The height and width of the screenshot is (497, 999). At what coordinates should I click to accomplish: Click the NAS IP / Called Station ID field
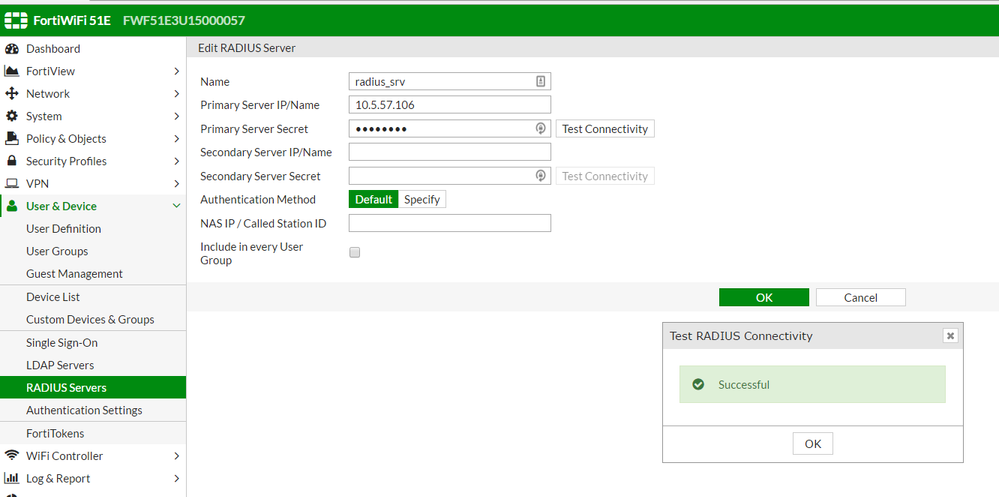click(x=450, y=223)
